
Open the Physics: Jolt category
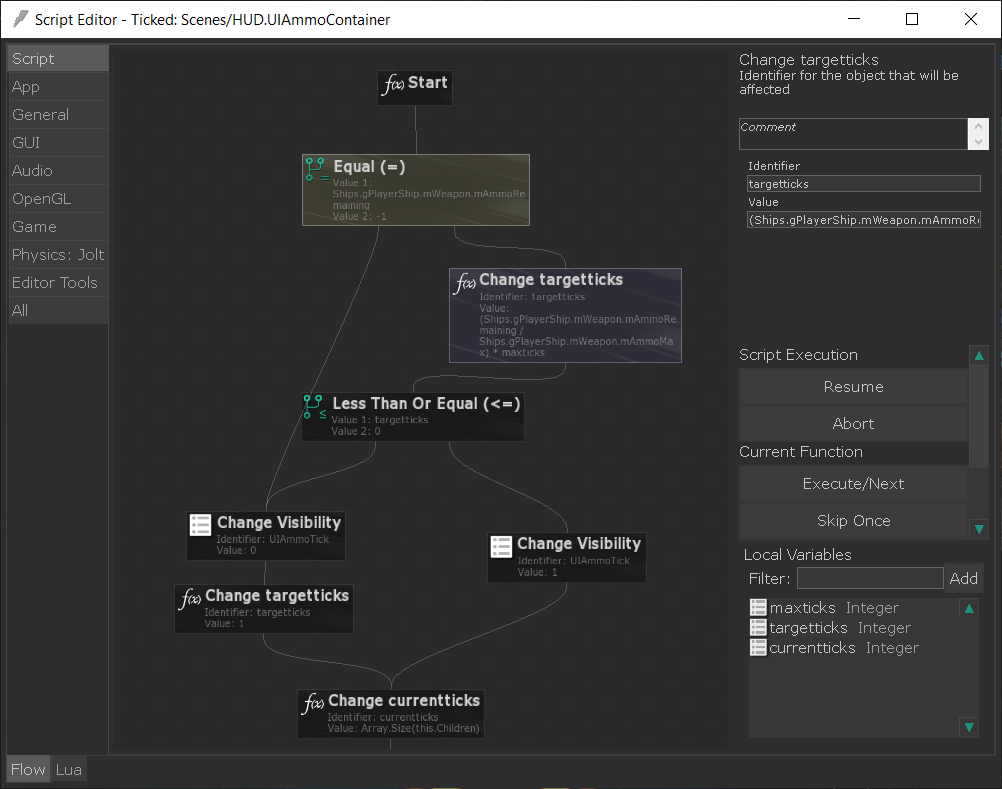pos(57,255)
